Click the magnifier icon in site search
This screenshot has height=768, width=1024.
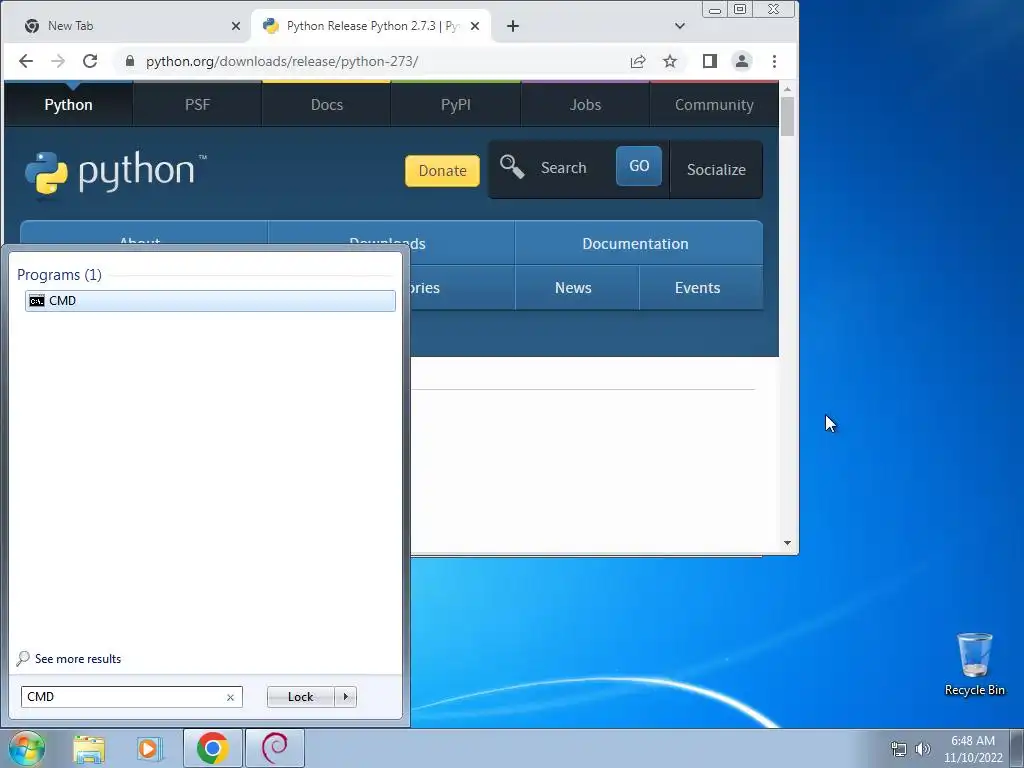point(512,167)
